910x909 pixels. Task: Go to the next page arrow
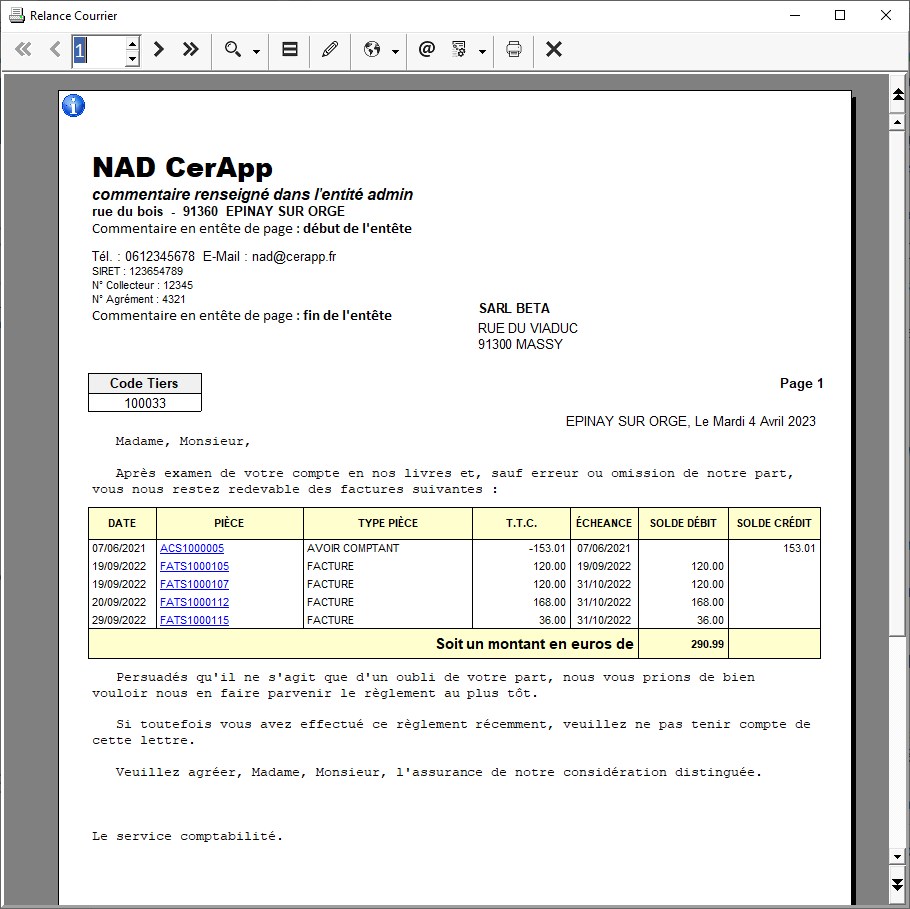click(x=159, y=49)
